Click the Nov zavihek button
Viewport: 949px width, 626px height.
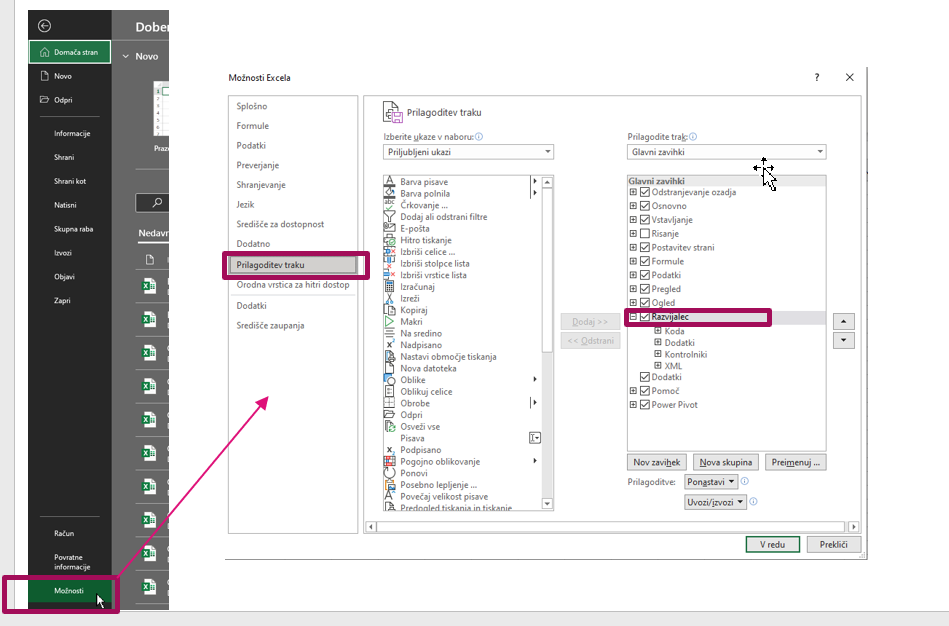pos(657,463)
